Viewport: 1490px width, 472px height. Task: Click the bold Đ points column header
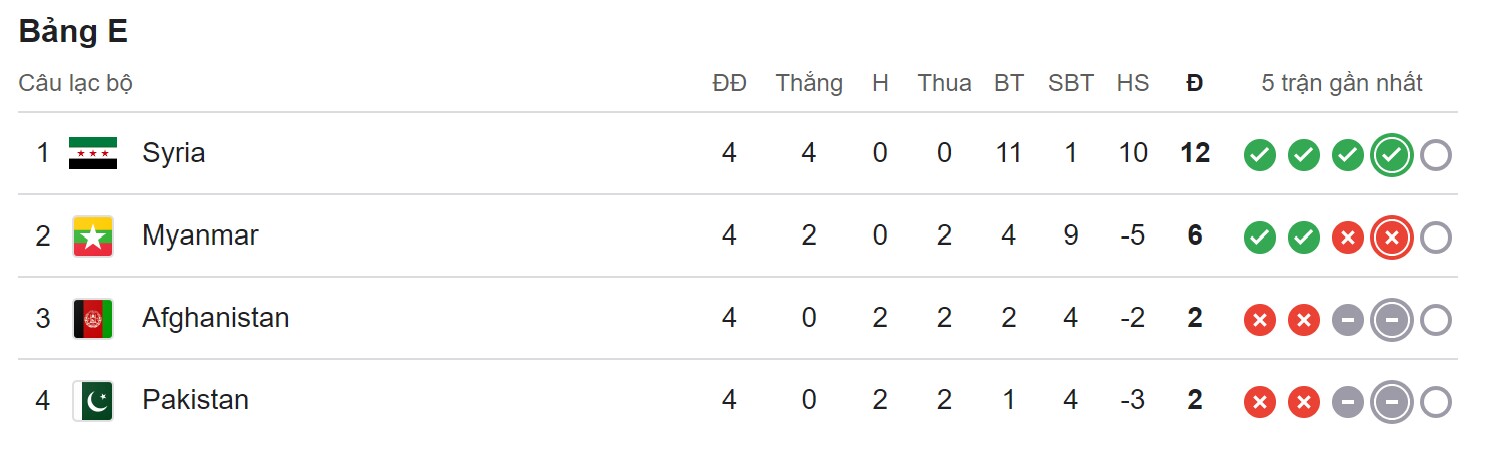pyautogui.click(x=1194, y=83)
